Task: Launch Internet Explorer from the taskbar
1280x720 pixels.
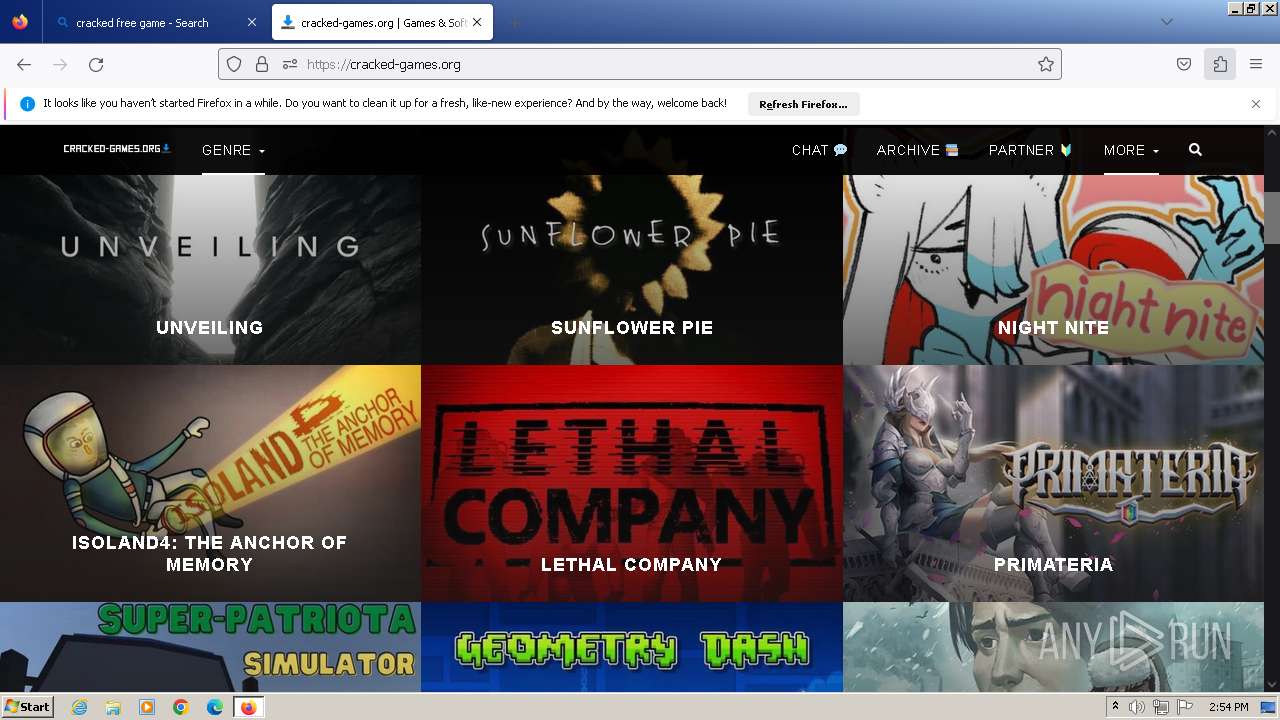Action: [x=79, y=707]
